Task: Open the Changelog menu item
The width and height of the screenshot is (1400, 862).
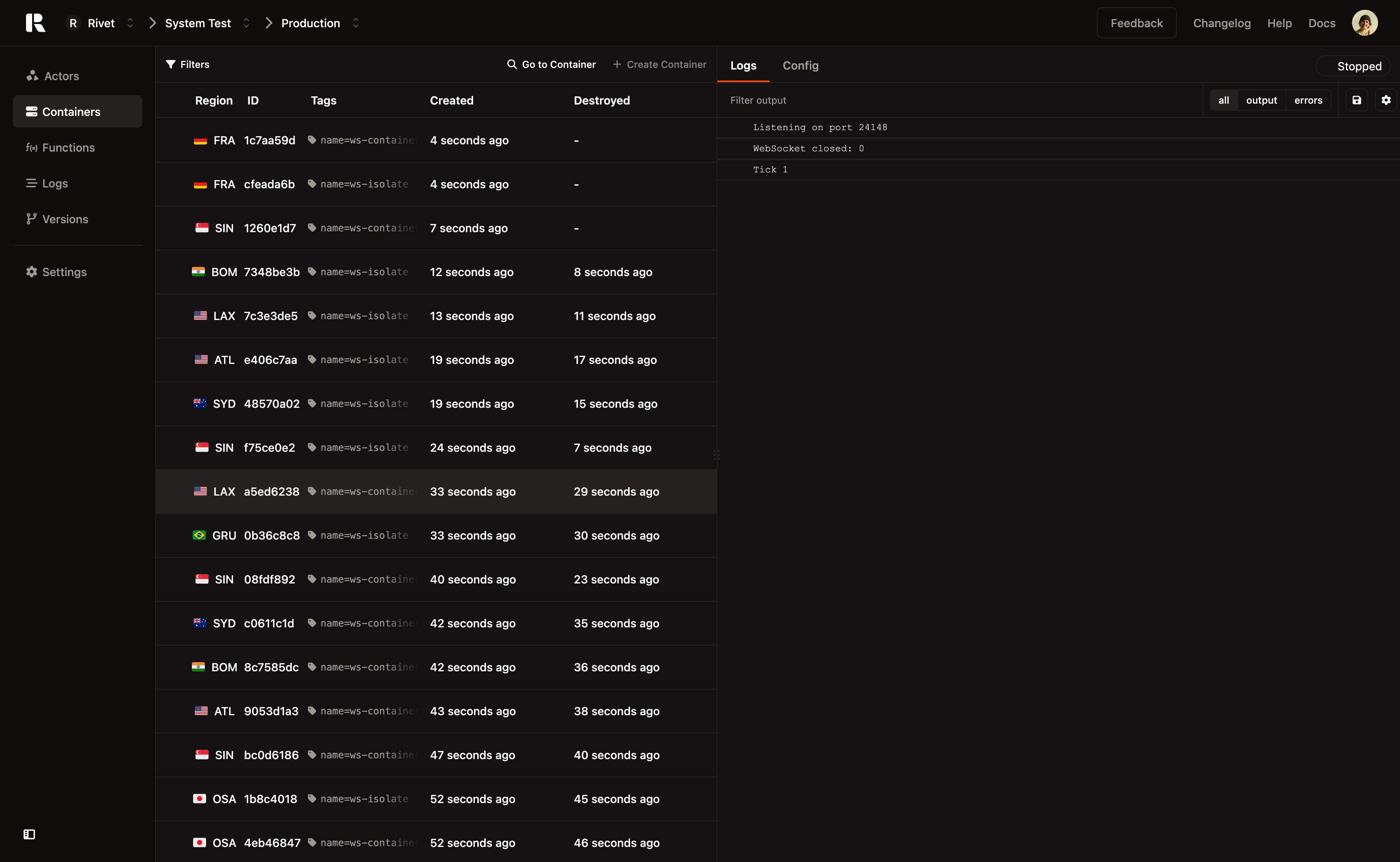Action: [1222, 23]
